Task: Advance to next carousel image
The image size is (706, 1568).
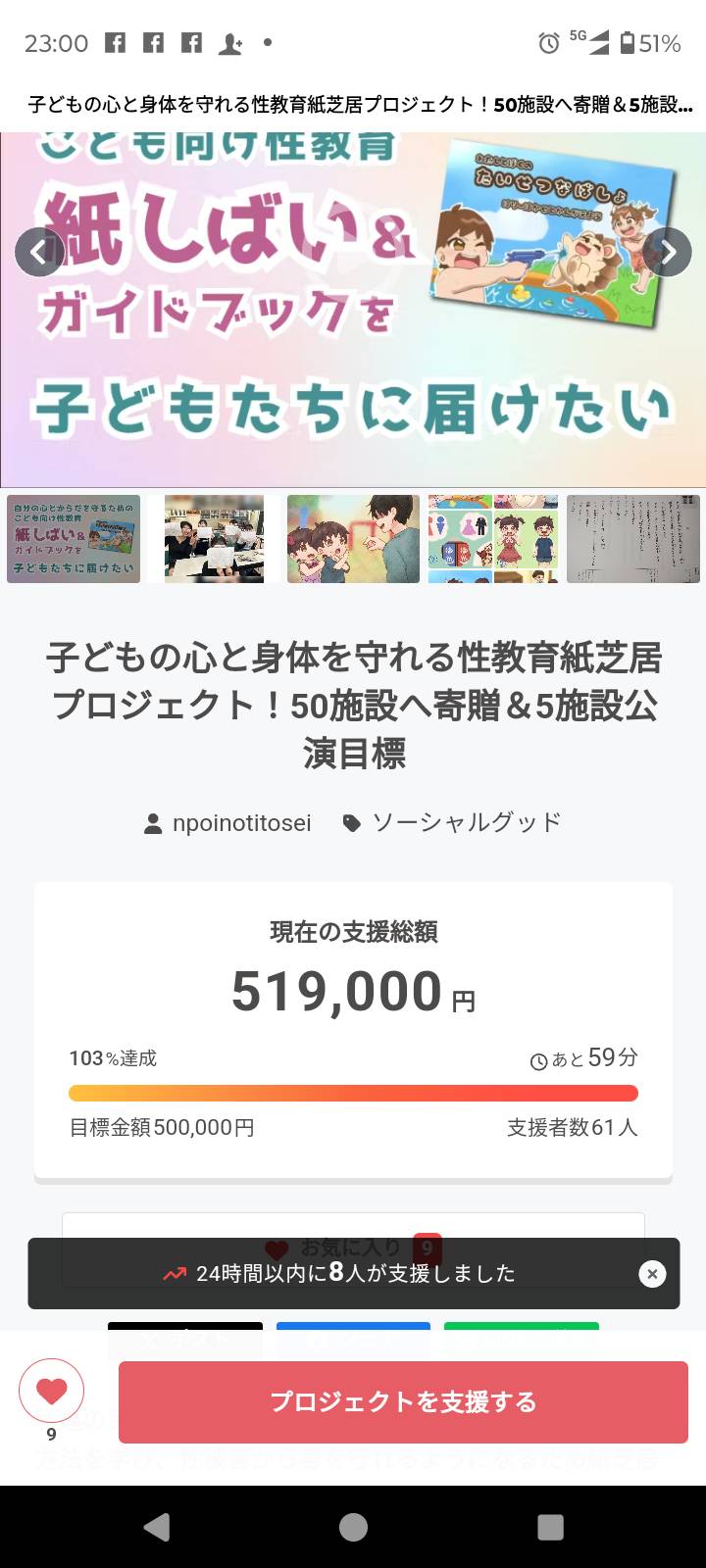Action: click(668, 253)
